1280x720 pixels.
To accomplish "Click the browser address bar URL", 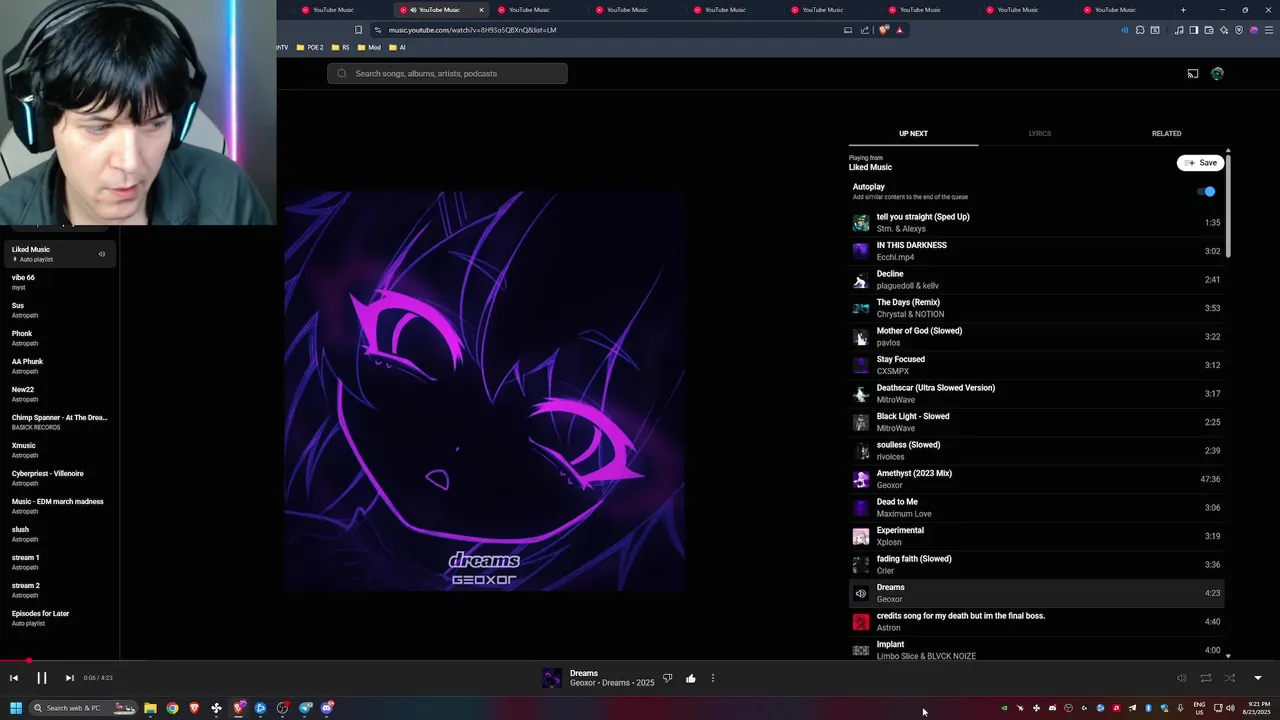I will point(472,30).
